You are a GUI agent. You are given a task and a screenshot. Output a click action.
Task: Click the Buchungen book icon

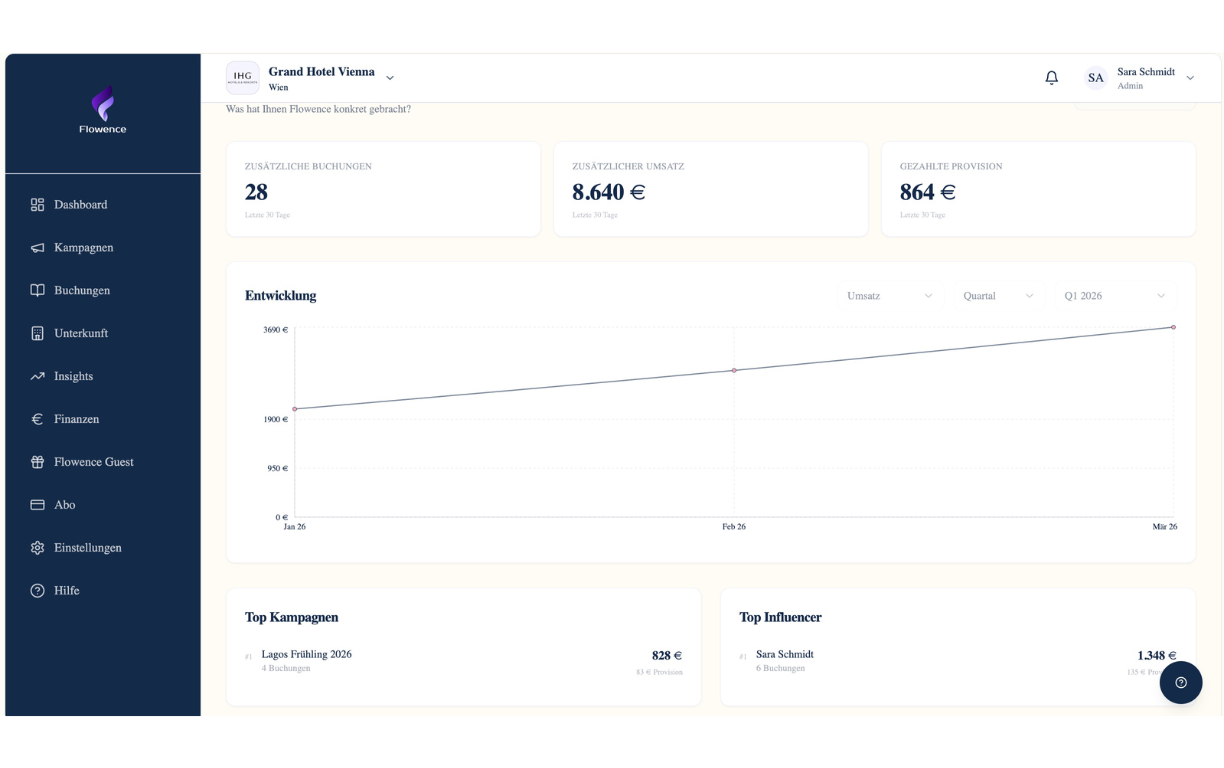point(37,291)
